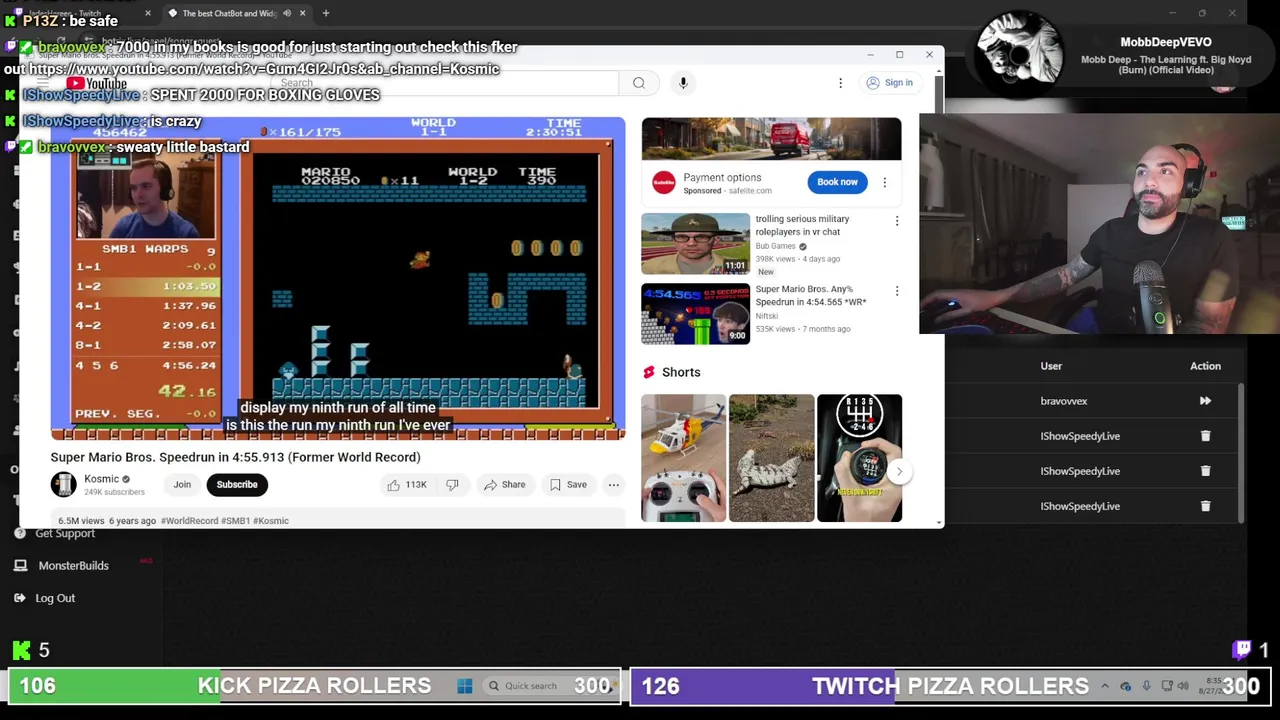Share the Super Mario Bros speedrun video
1280x720 pixels.
[x=504, y=485]
